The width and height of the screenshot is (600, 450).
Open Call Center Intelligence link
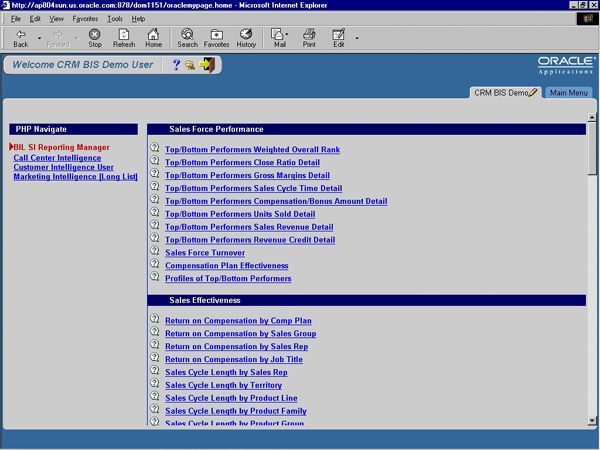tap(57, 158)
